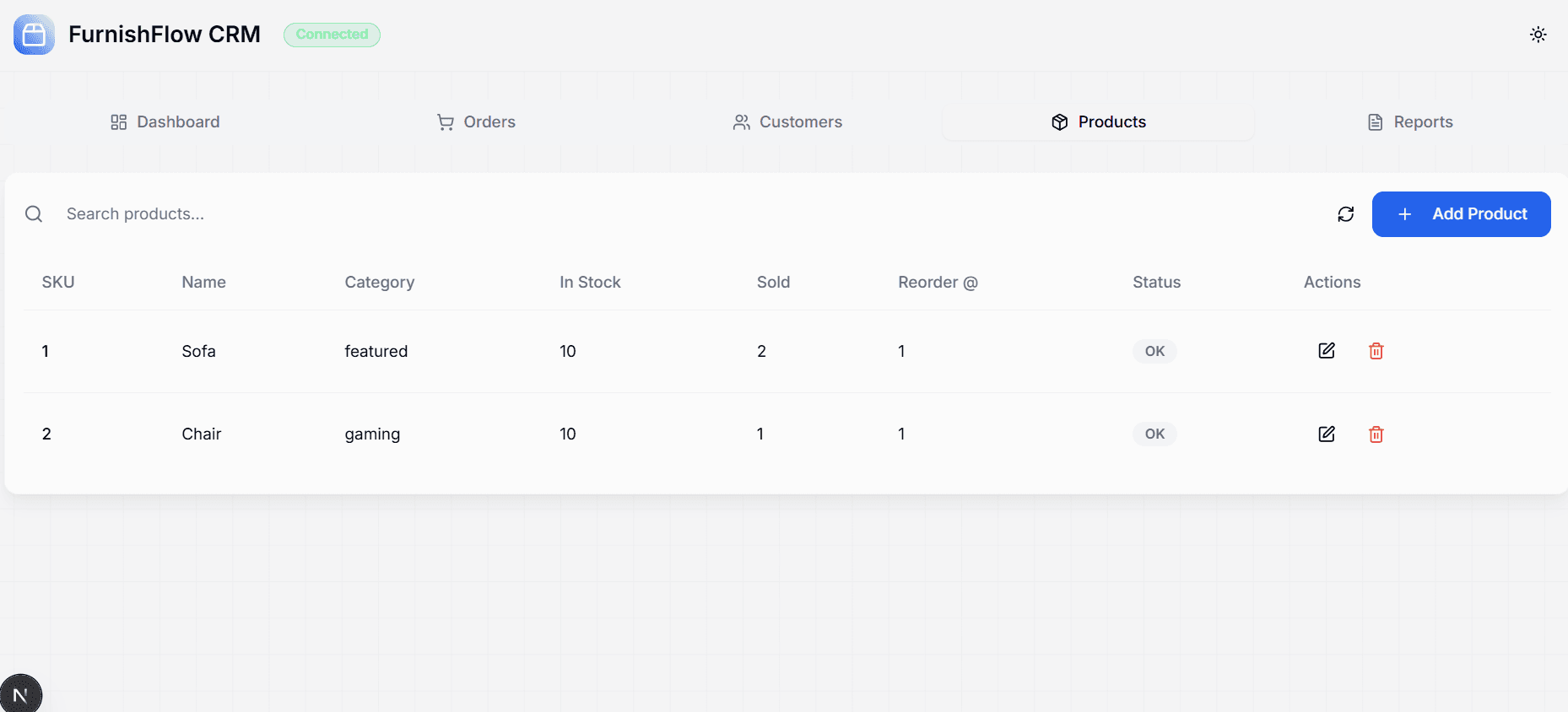This screenshot has height=712, width=1568.
Task: Click the OK status badge for Sofa
Action: pyautogui.click(x=1154, y=351)
